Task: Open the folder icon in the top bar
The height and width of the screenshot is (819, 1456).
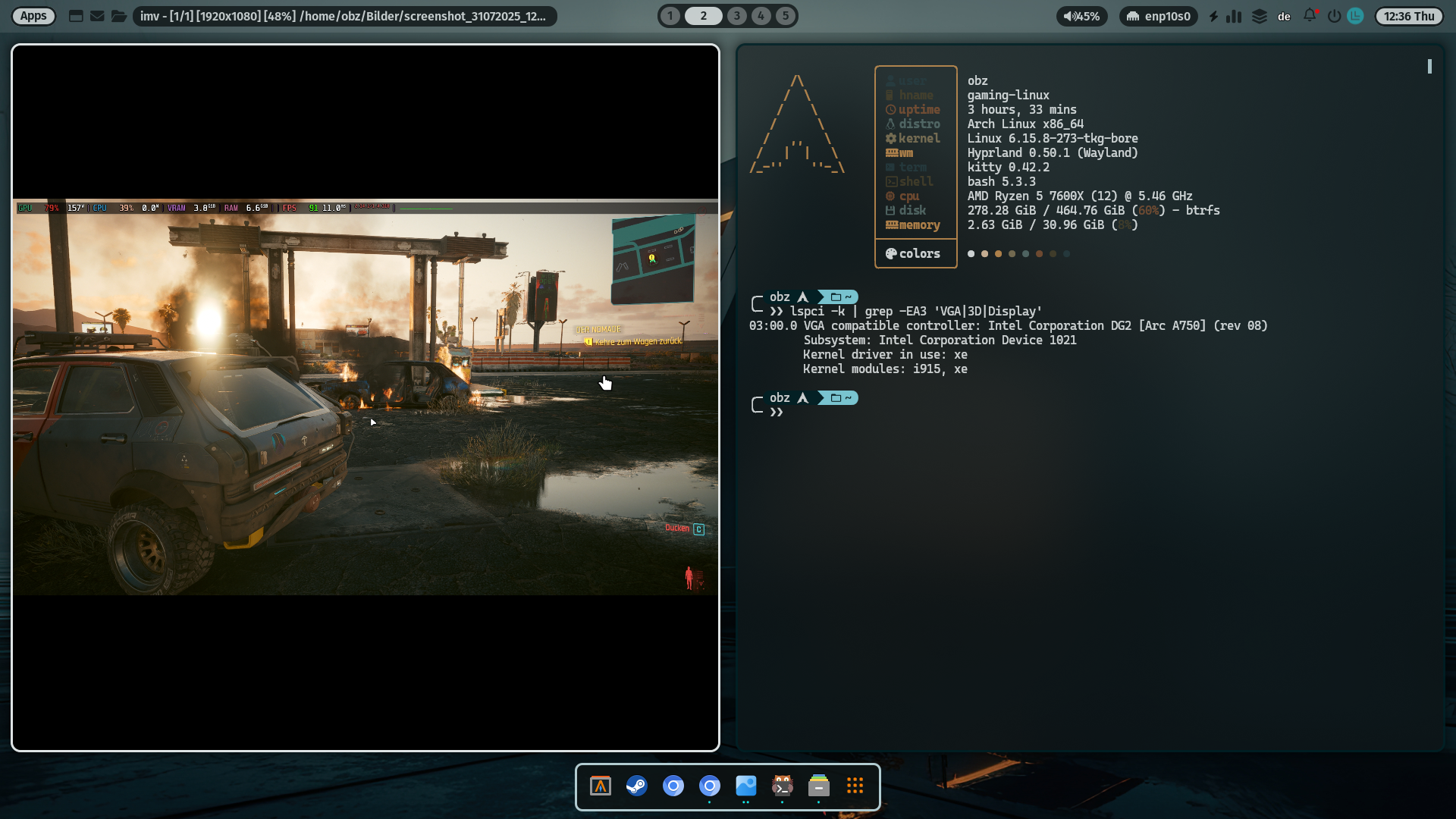Action: pyautogui.click(x=119, y=15)
